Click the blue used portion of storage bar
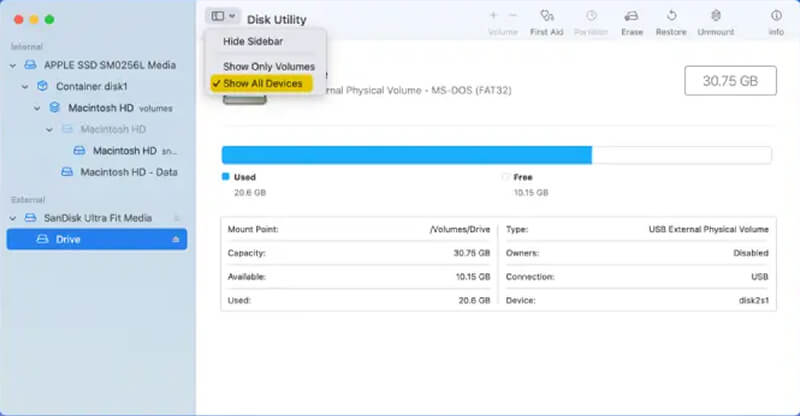The image size is (800, 416). [407, 155]
